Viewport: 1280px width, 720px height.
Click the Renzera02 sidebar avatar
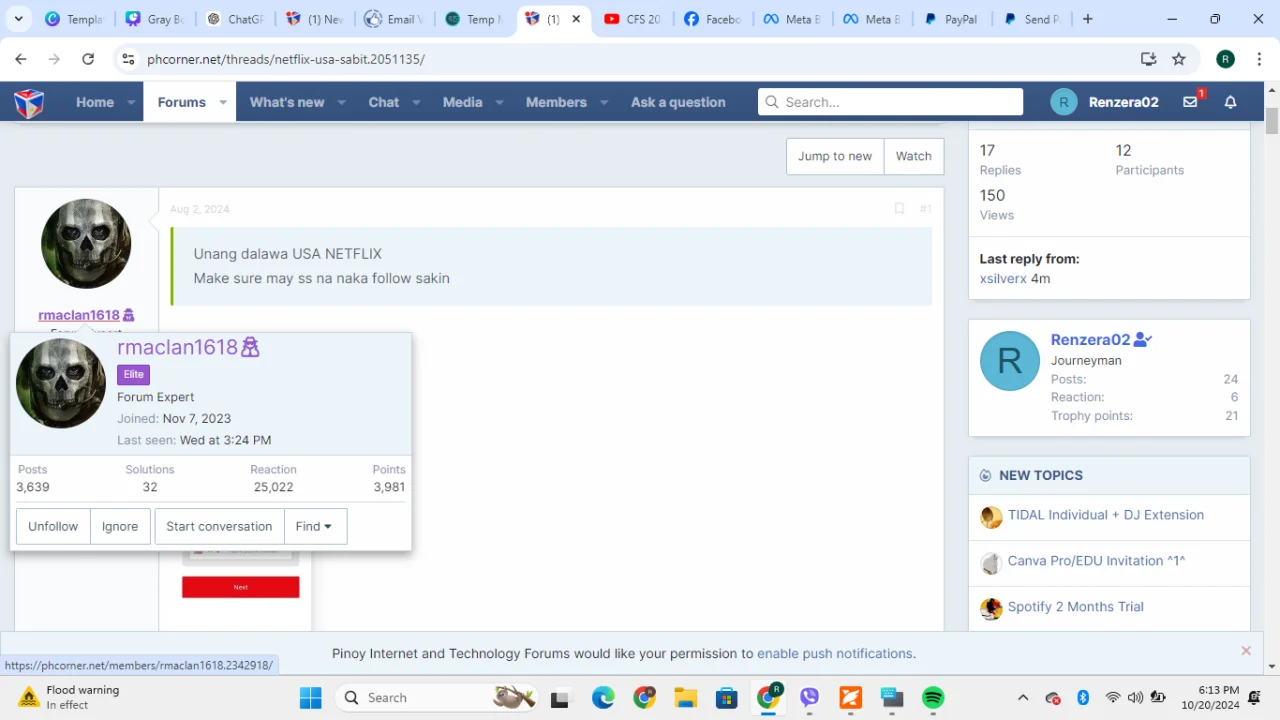pyautogui.click(x=1010, y=361)
